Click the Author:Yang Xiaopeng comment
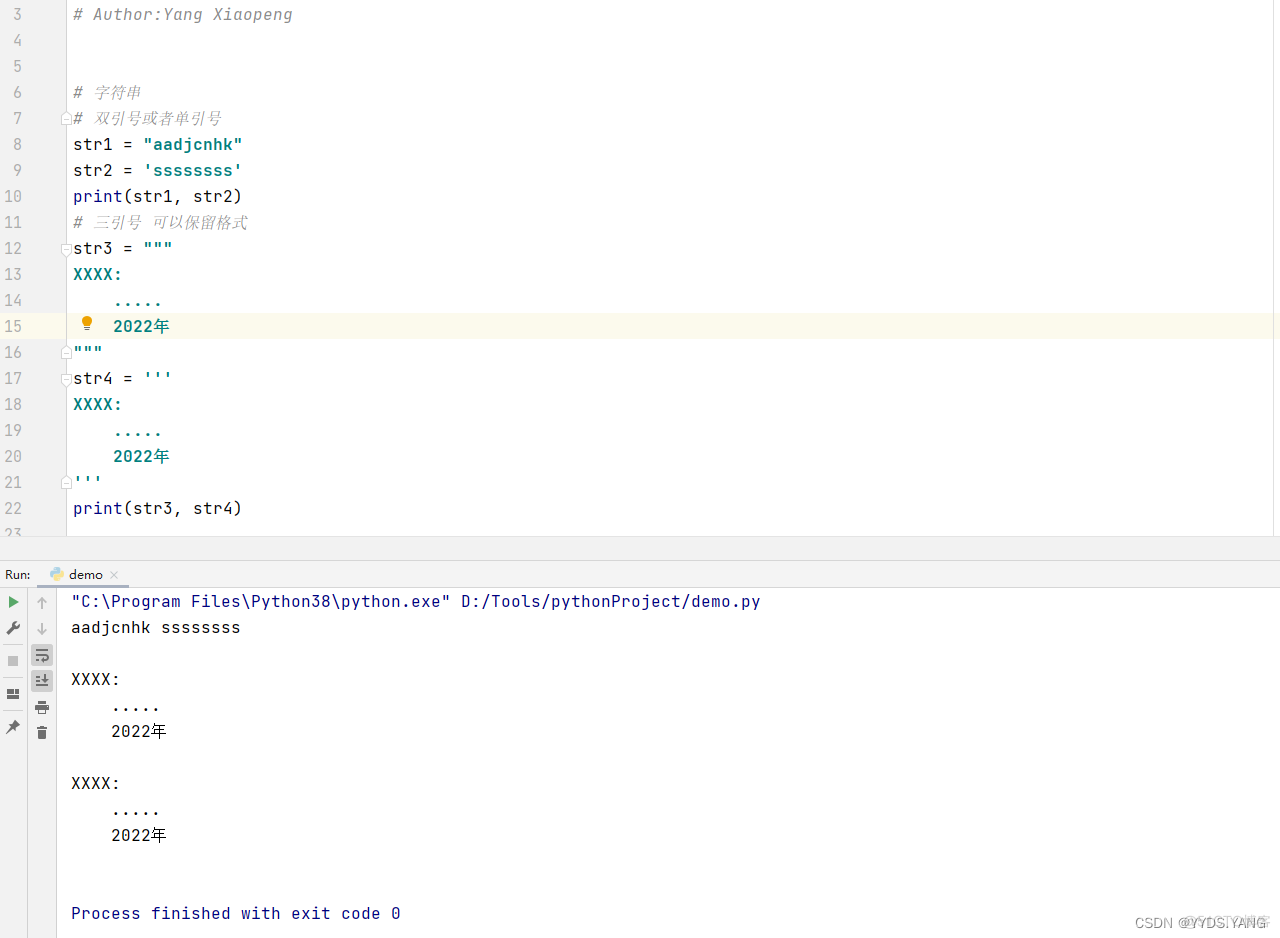Screen dimensions: 1280x938 183,15
